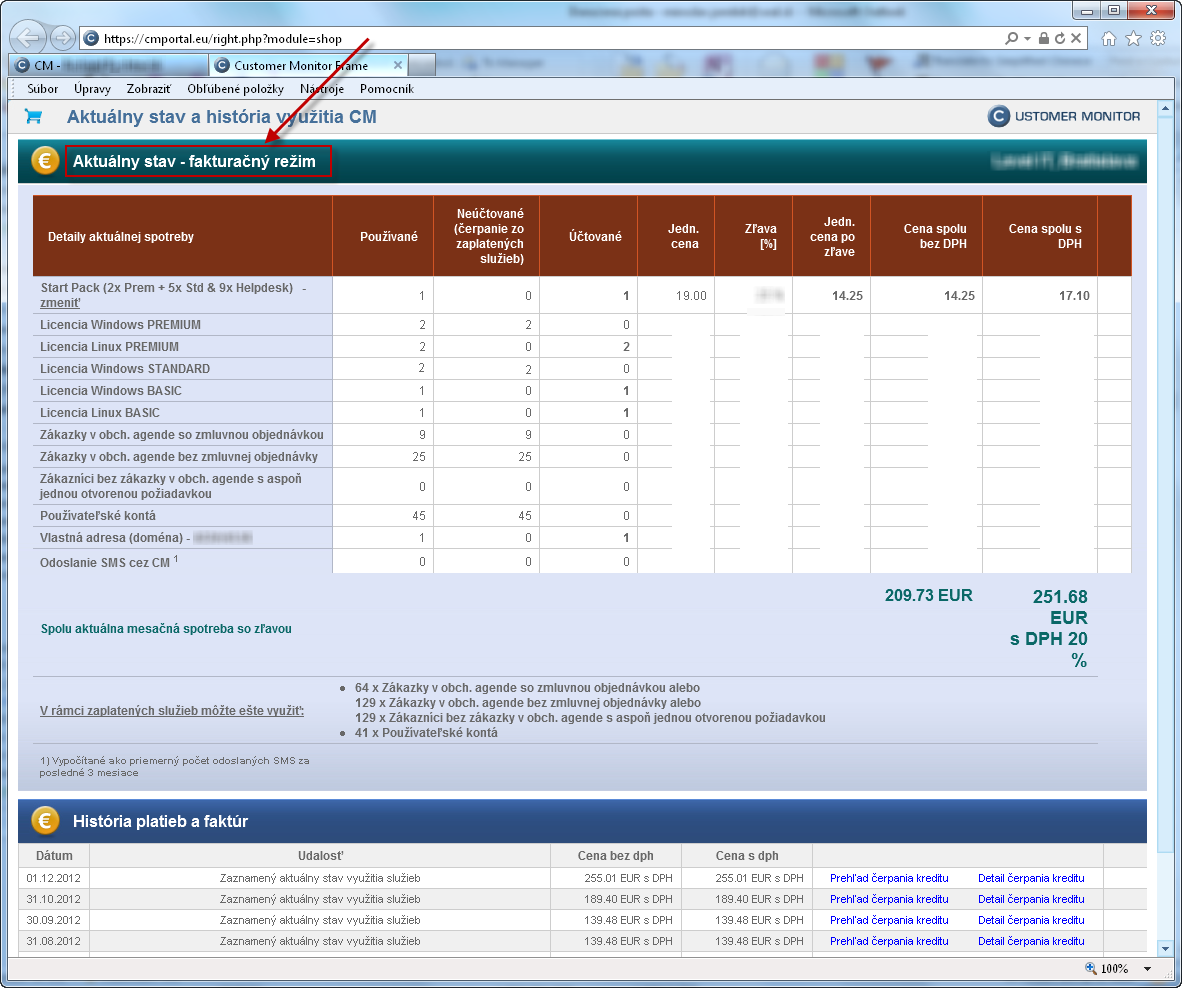Screen dimensions: 1182x988
Task: Open Prehľad čerpania kreditu for 31.10.2012
Action: click(x=889, y=899)
